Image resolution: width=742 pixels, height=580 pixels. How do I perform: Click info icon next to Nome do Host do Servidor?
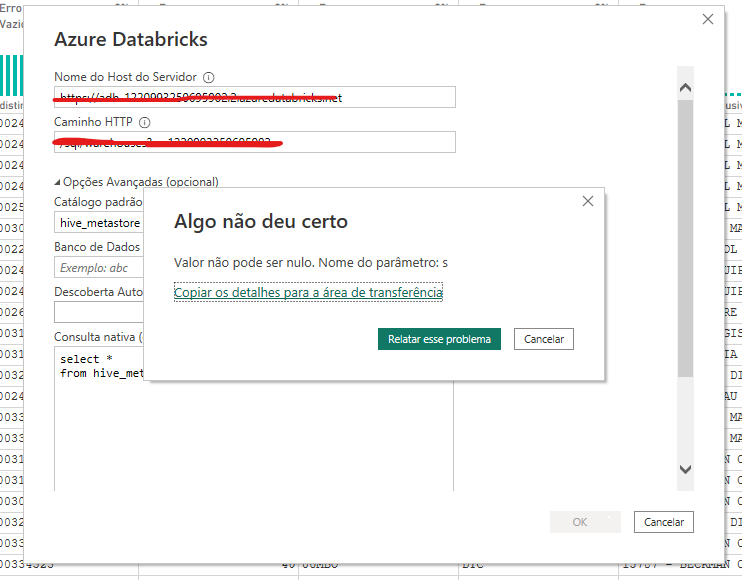[209, 78]
